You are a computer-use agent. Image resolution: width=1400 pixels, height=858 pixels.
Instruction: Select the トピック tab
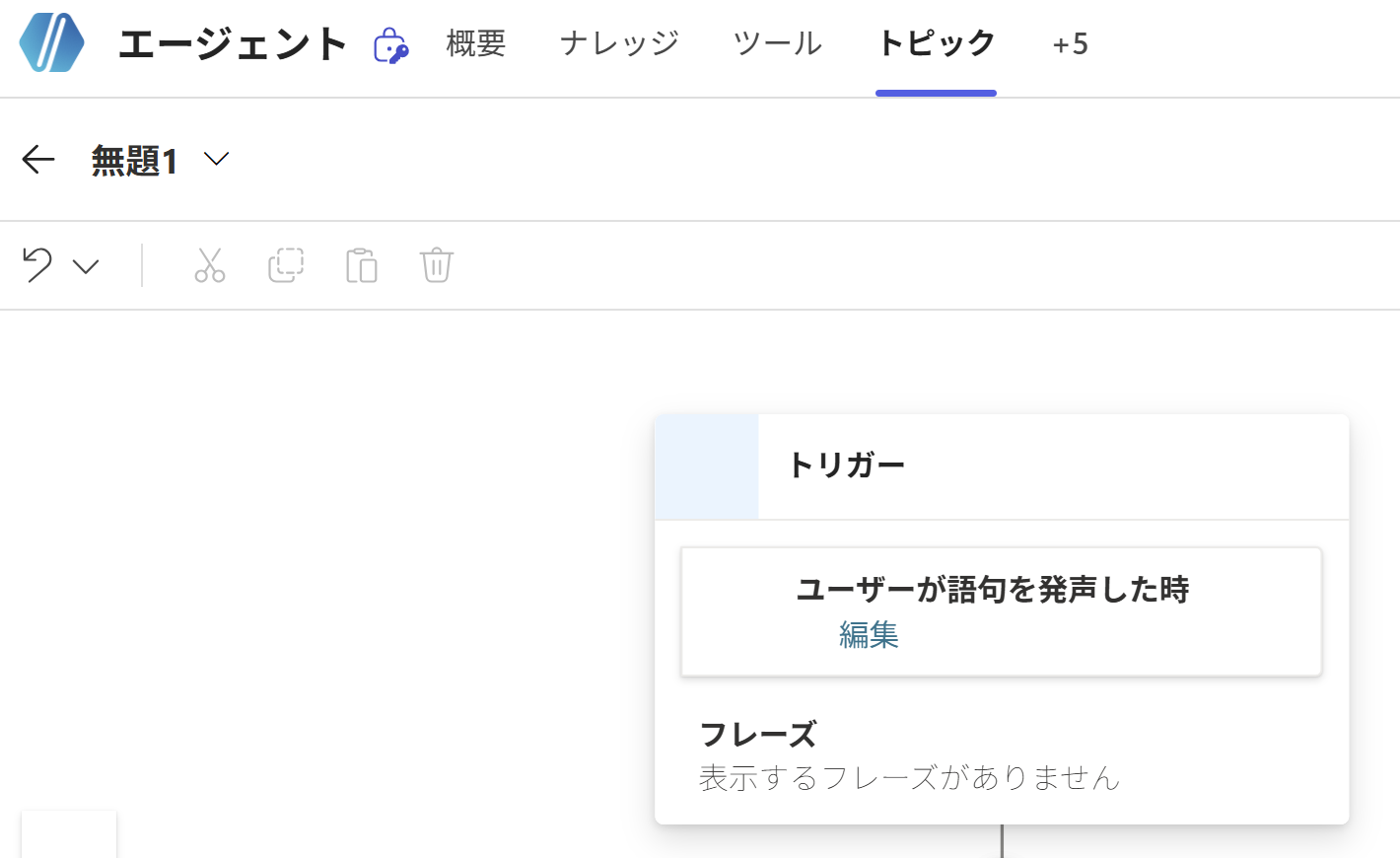936,43
